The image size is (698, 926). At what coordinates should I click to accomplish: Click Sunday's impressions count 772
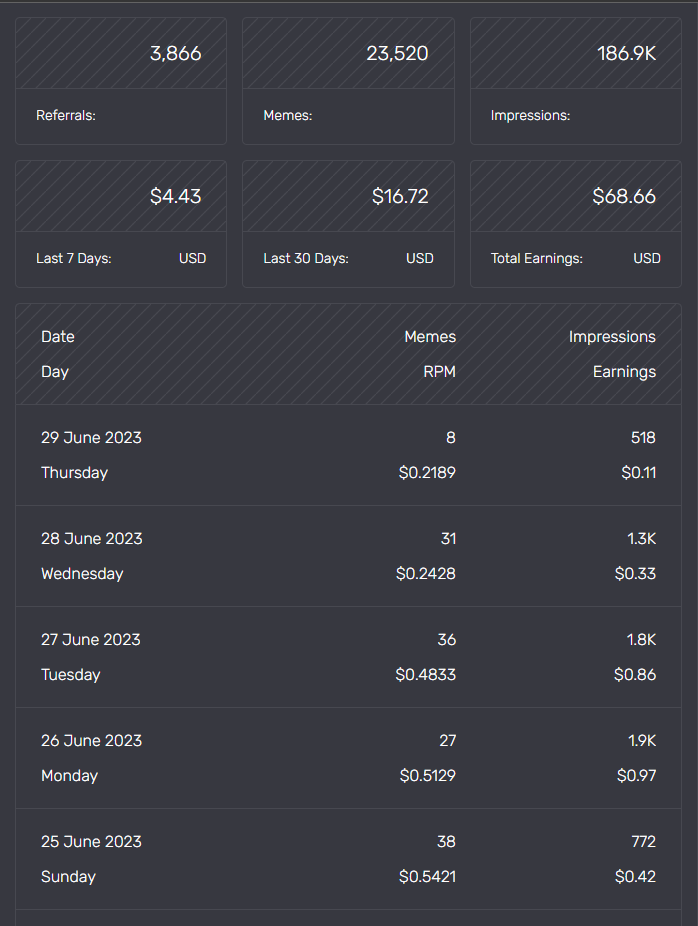(x=643, y=842)
